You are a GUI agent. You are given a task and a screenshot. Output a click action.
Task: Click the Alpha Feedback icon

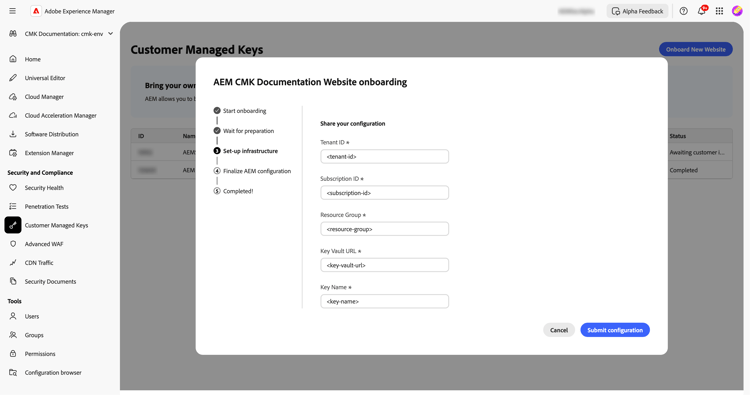(x=616, y=11)
